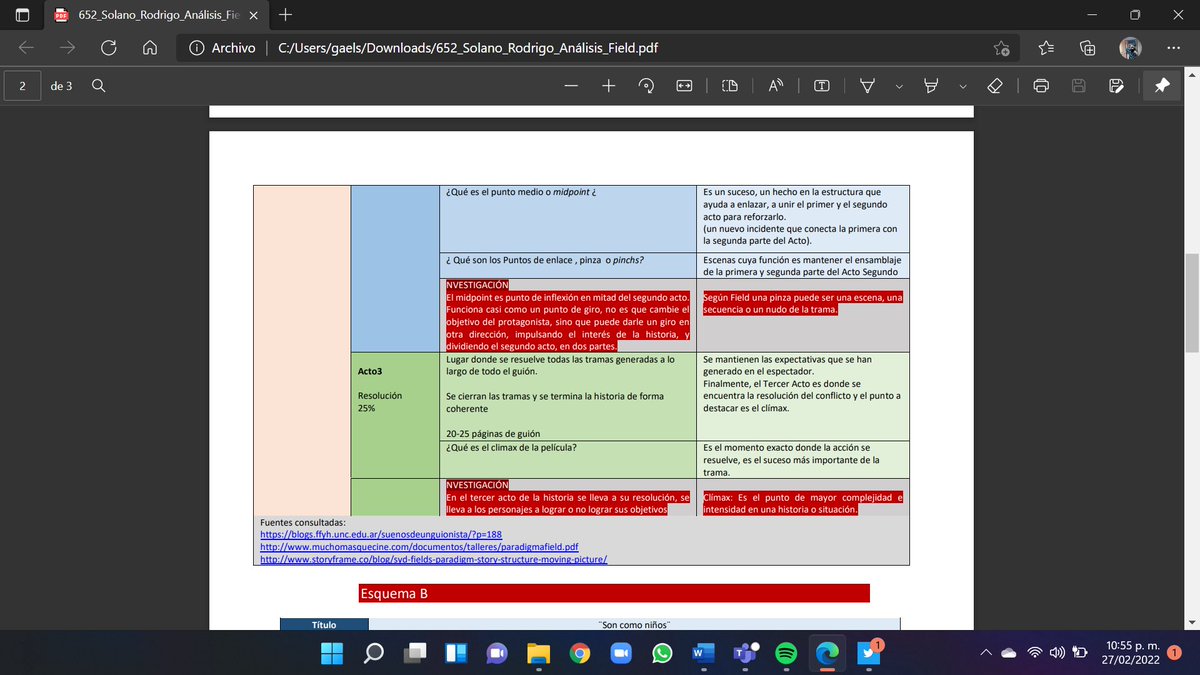Open a new browser tab
The width and height of the screenshot is (1200, 675).
(286, 15)
